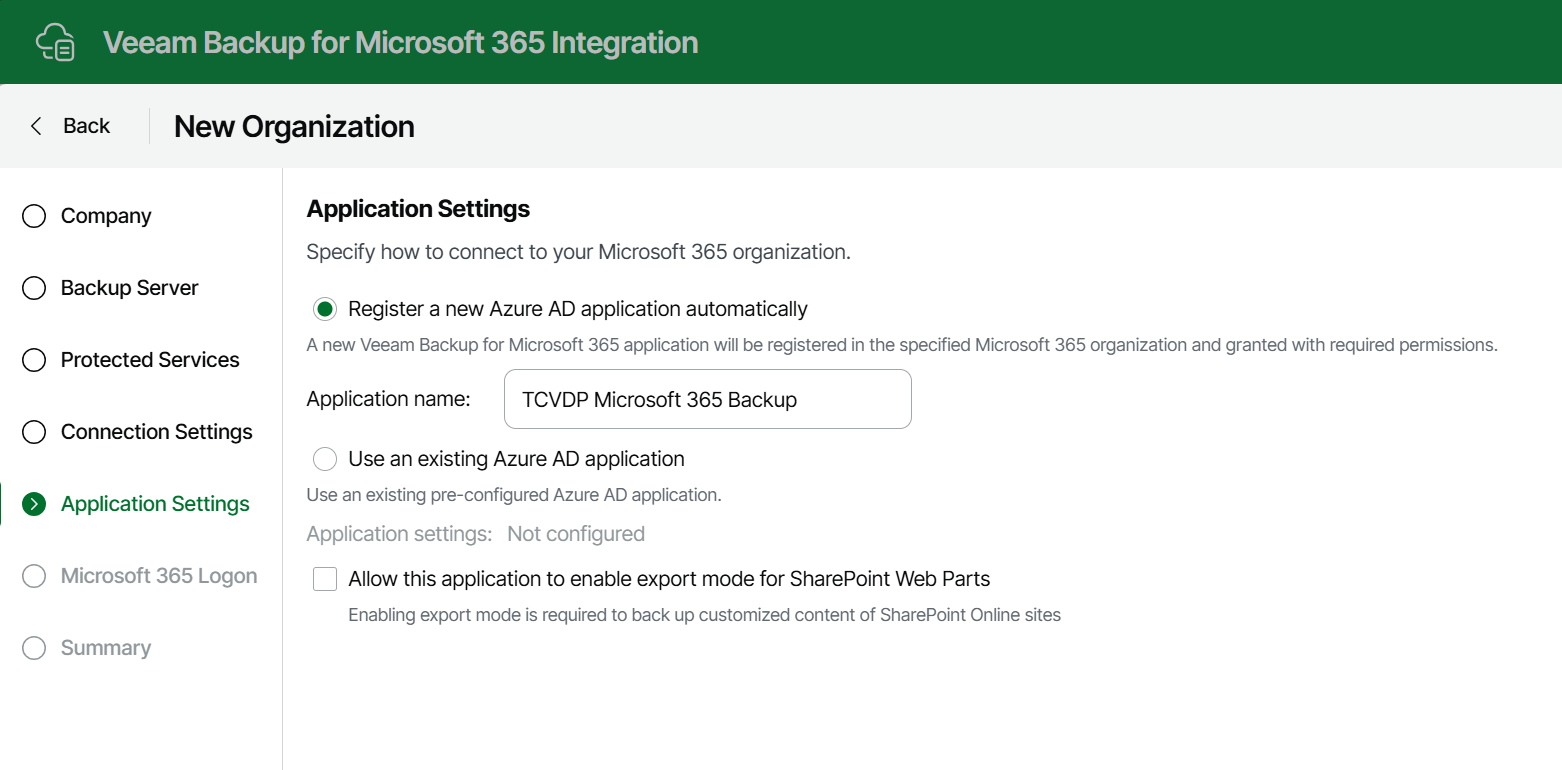Viewport: 1562px width, 770px height.
Task: Click the Protected Services step circle icon
Action: [x=34, y=361]
